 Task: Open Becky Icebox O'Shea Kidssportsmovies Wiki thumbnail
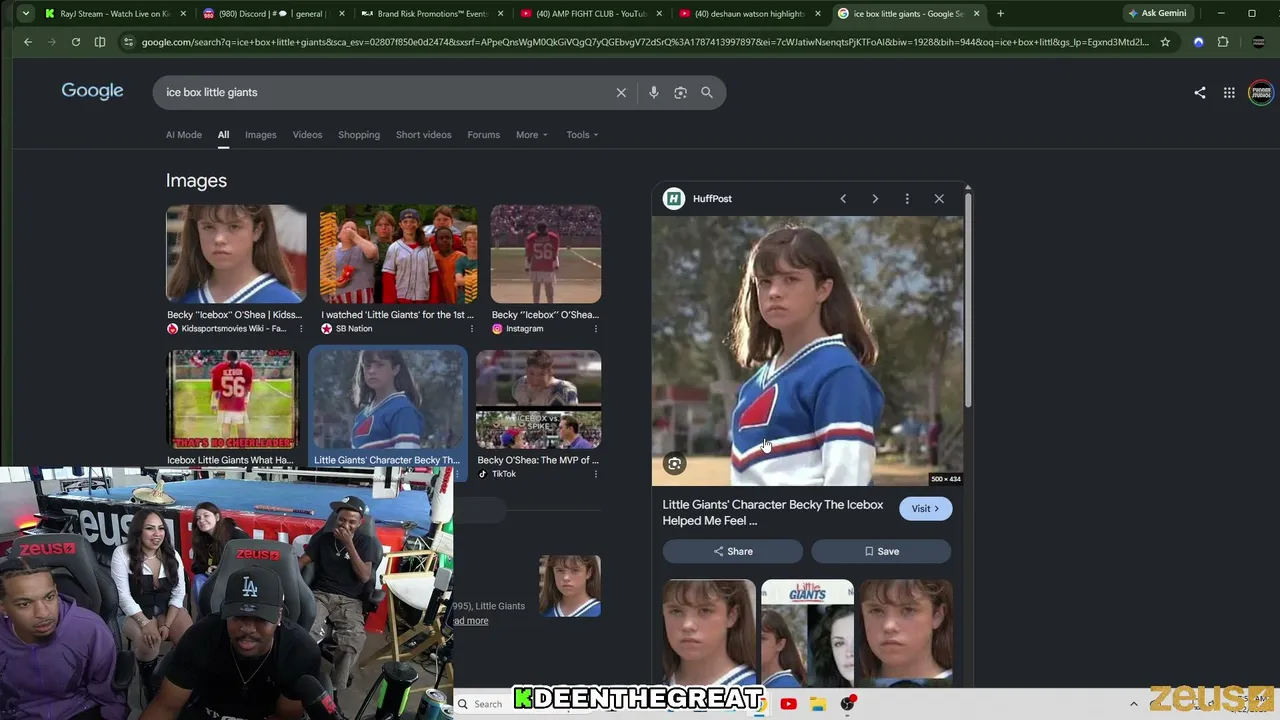coord(236,254)
